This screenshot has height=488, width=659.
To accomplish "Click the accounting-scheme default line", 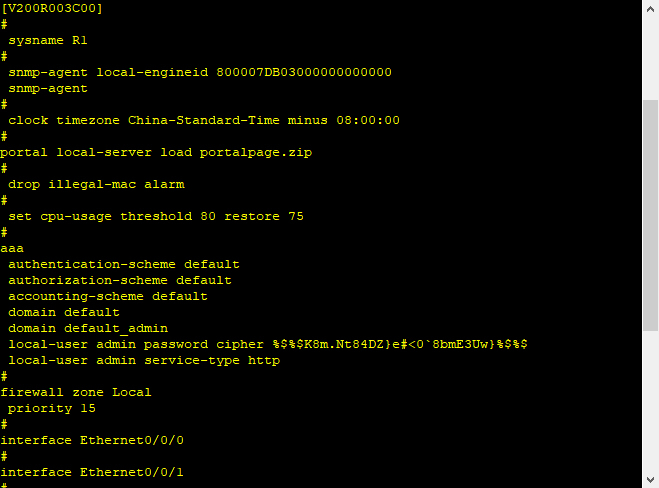I will pos(108,296).
